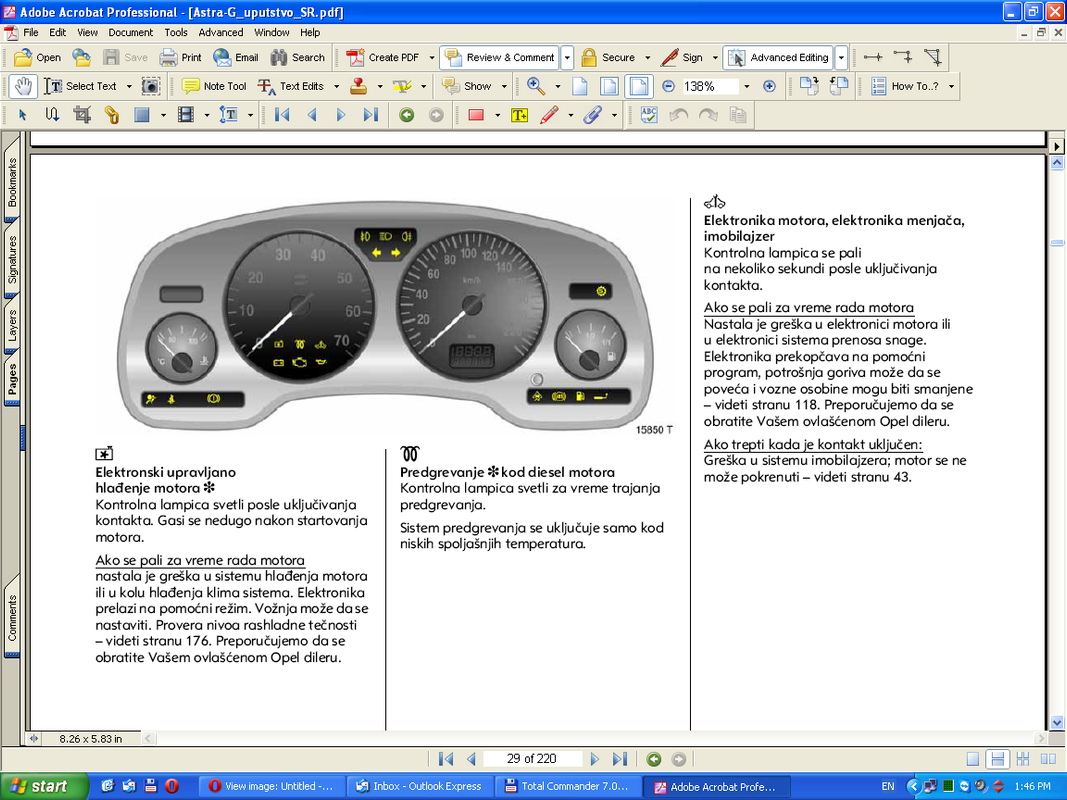The height and width of the screenshot is (800, 1067).
Task: Open the File menu
Action: point(31,32)
